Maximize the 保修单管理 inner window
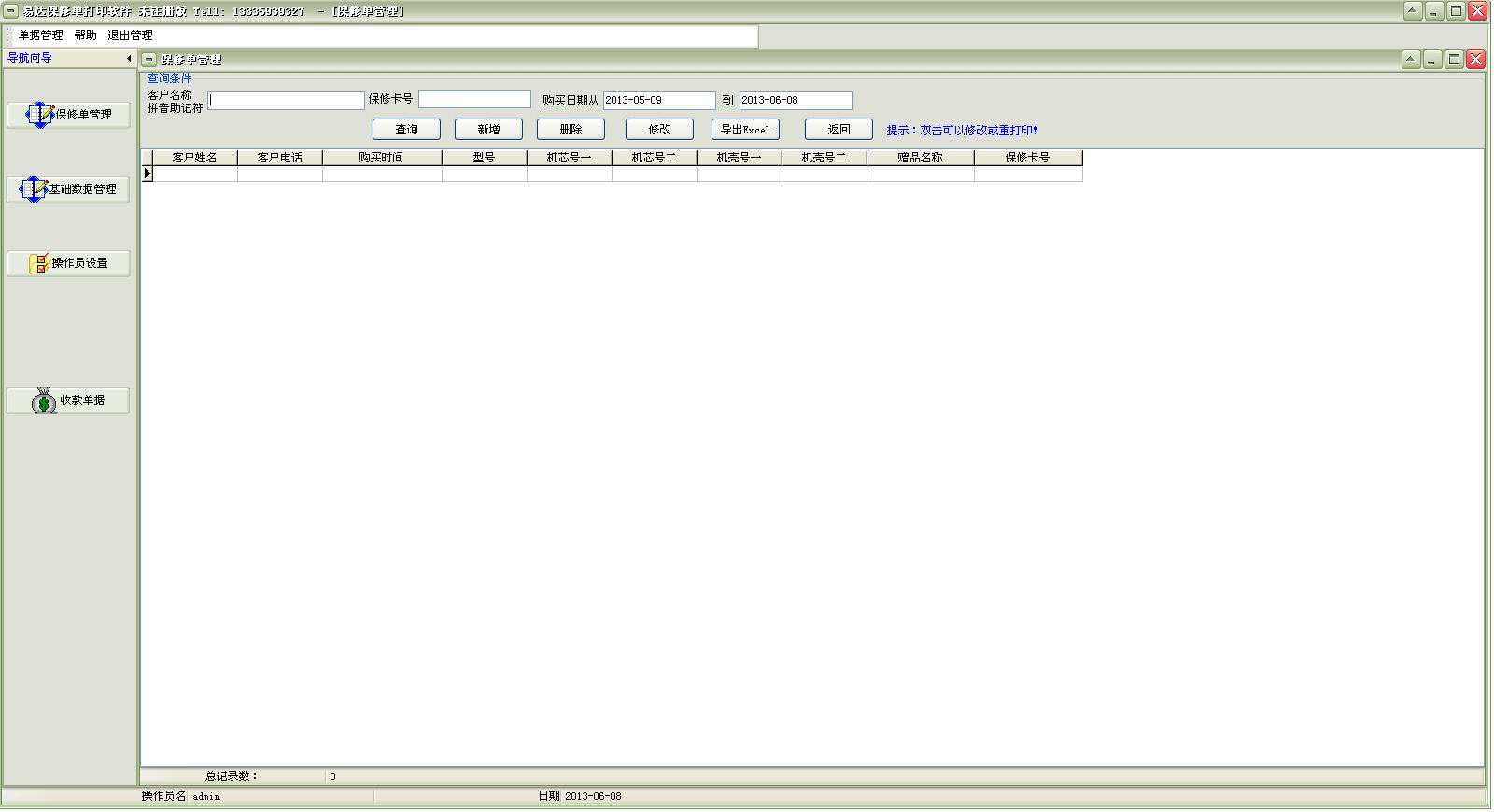Viewport: 1494px width, 812px height. point(1454,60)
